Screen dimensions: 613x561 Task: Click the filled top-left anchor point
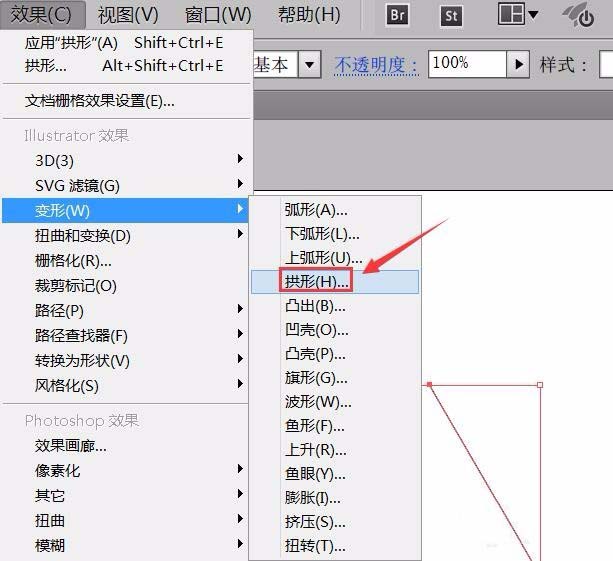(x=430, y=385)
